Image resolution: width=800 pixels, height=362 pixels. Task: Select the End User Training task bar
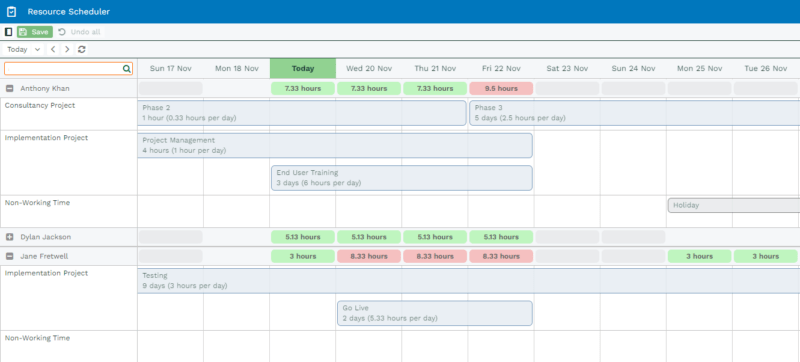[402, 178]
